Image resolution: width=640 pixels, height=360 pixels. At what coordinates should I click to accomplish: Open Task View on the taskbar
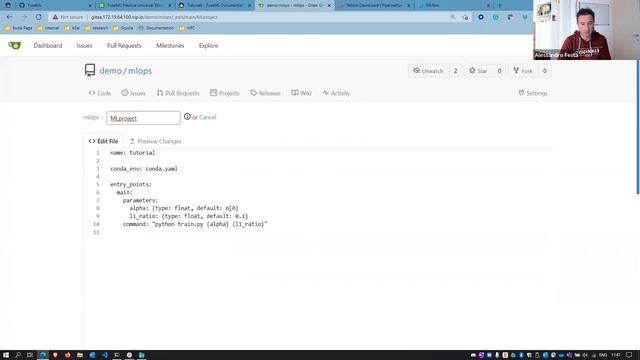coord(30,355)
